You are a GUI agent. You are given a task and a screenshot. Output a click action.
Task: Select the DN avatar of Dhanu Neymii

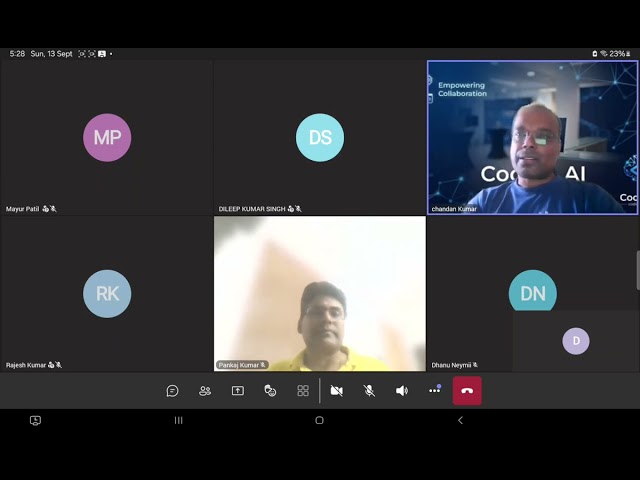pos(533,291)
